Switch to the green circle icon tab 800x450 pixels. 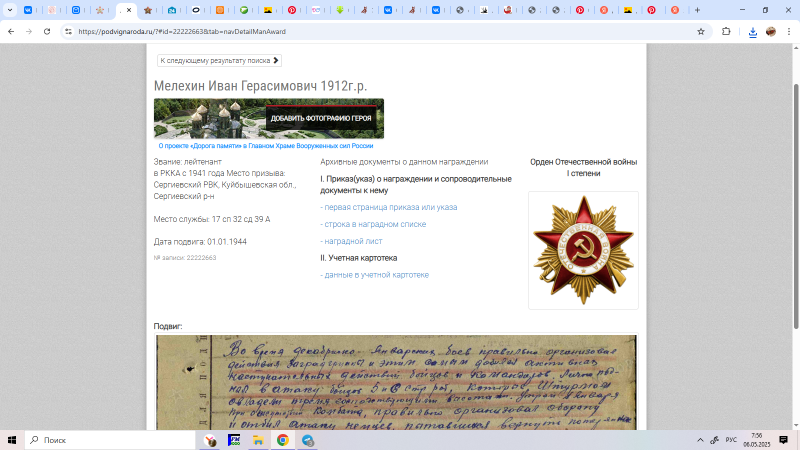click(x=244, y=10)
